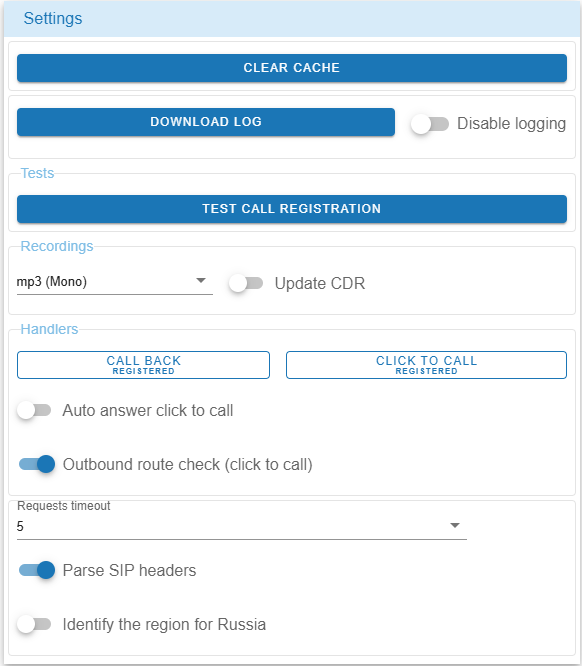Screen dimensions: 582x666
Task: Click the Disable logging label text
Action: point(511,124)
